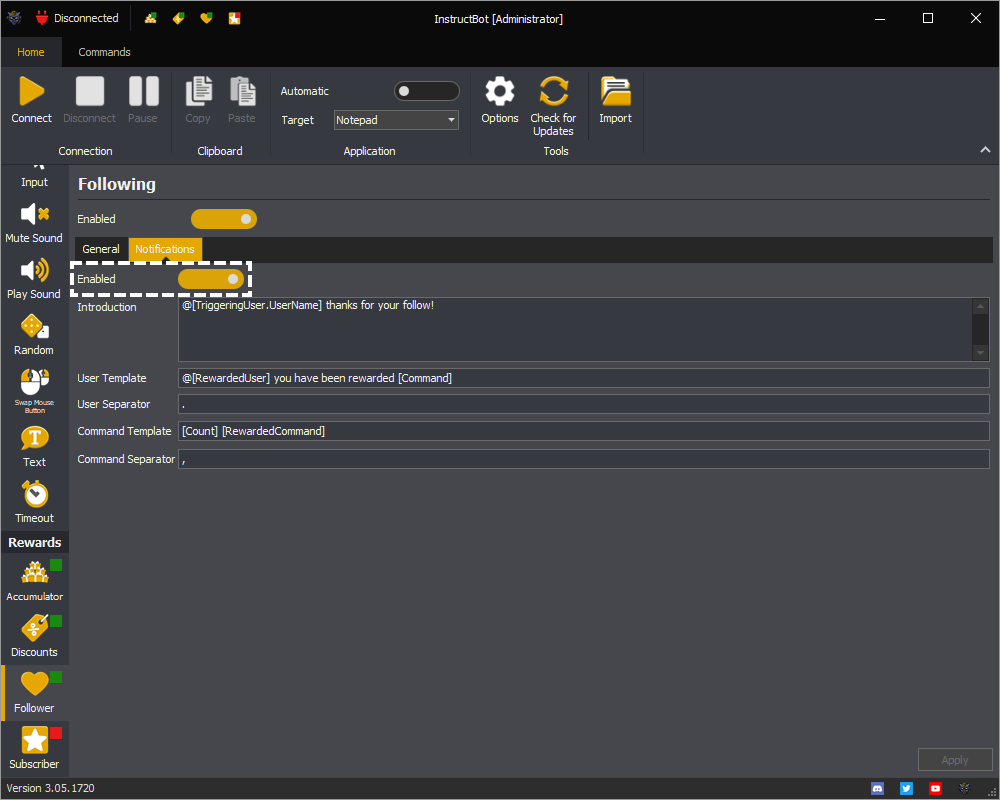The width and height of the screenshot is (1000, 800).
Task: Click inside the Introduction text box
Action: [575, 329]
